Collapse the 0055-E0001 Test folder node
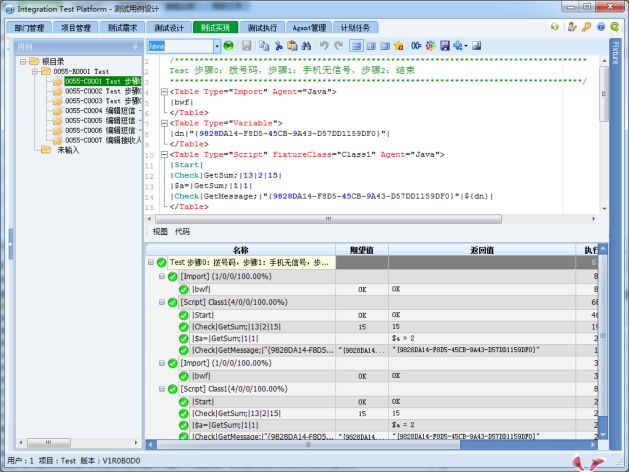This screenshot has height=472, width=629. [x=33, y=72]
